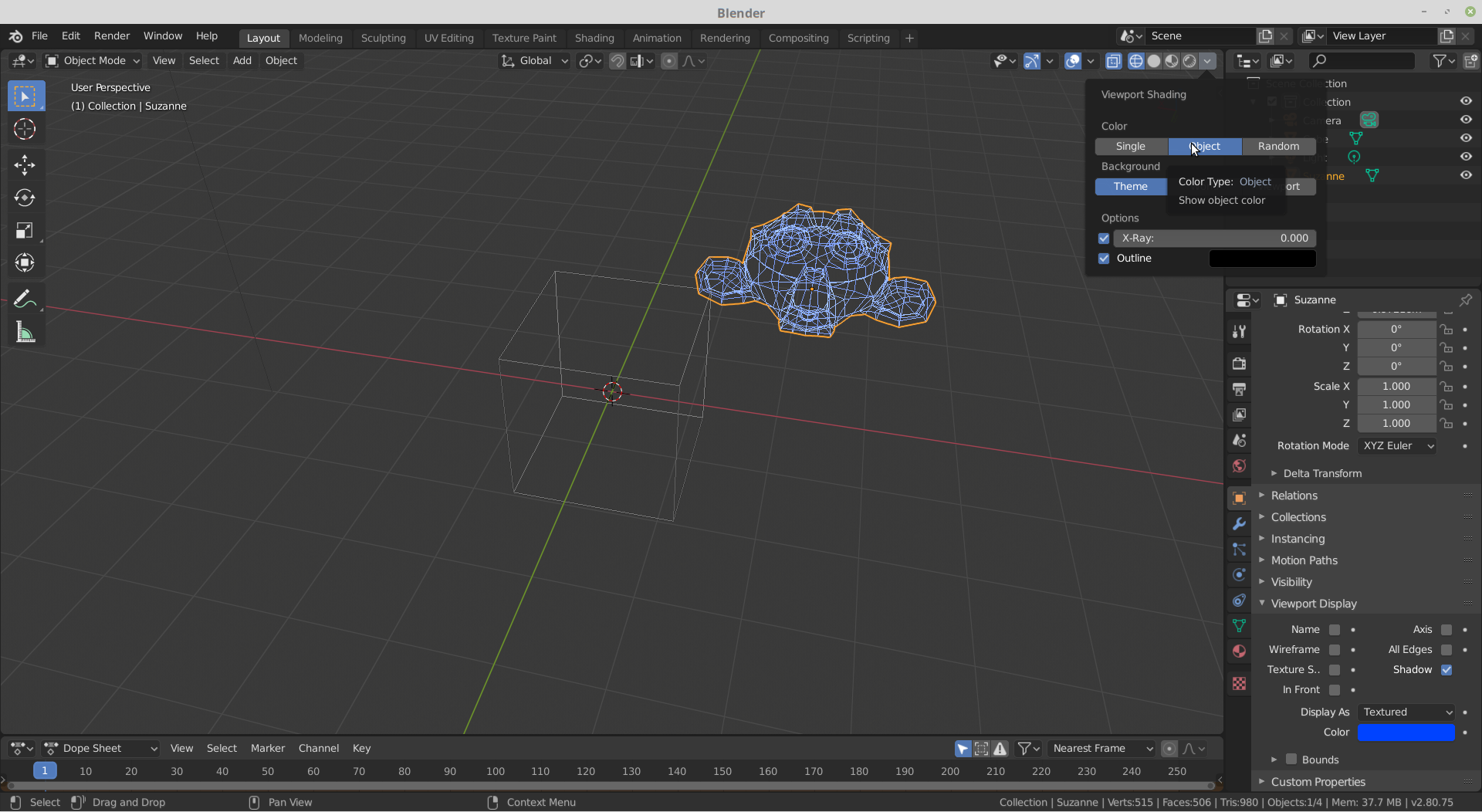
Task: Expand the Relations panel
Action: pos(1294,496)
